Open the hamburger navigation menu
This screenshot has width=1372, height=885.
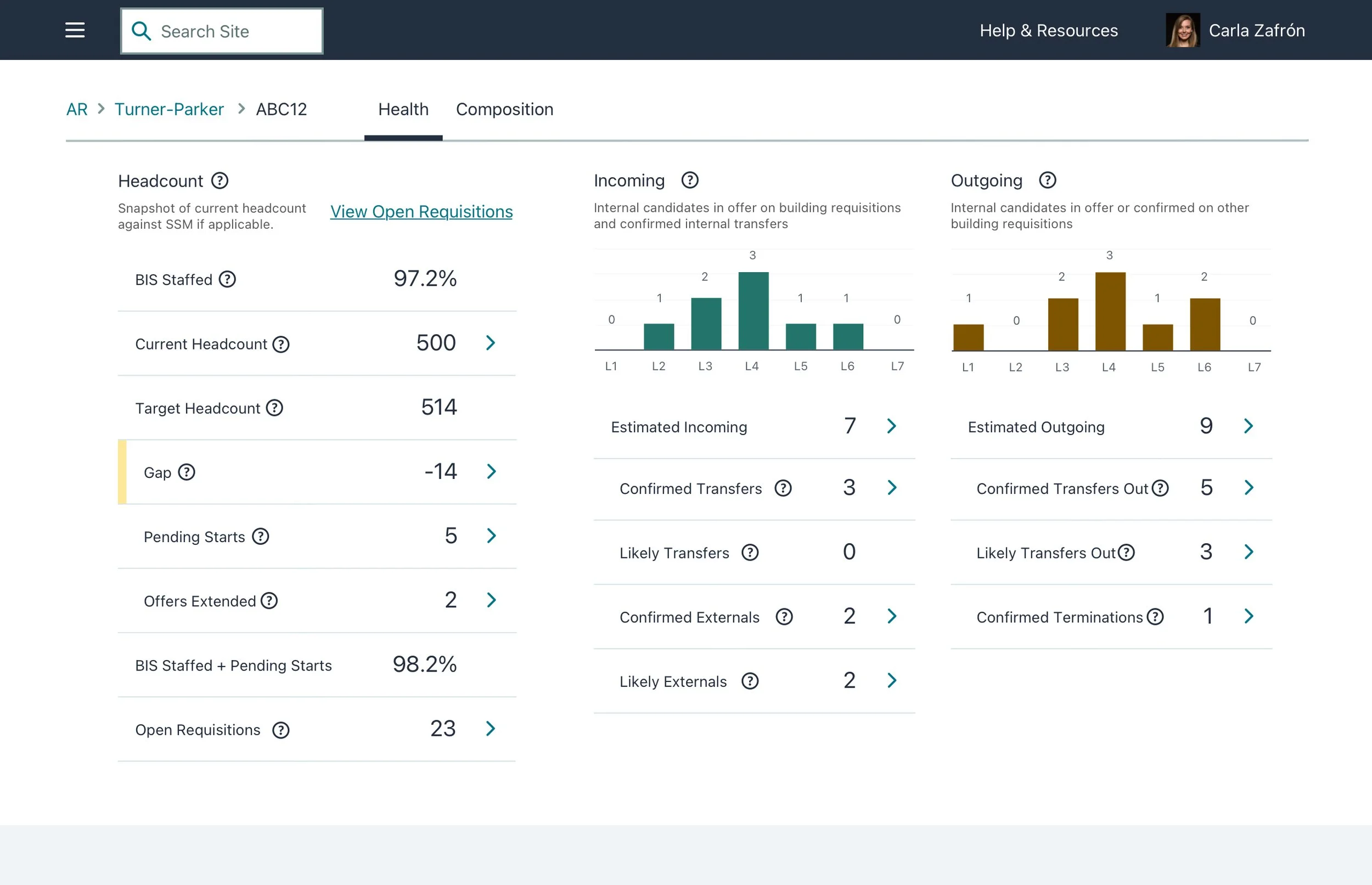click(75, 31)
